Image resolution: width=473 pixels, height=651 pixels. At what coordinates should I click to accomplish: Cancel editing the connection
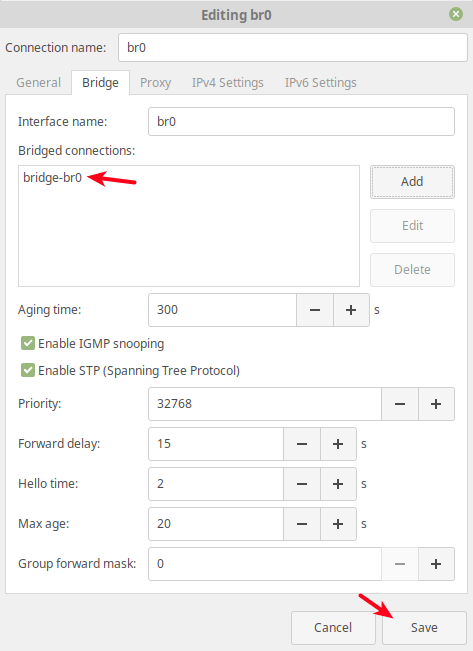[x=333, y=627]
